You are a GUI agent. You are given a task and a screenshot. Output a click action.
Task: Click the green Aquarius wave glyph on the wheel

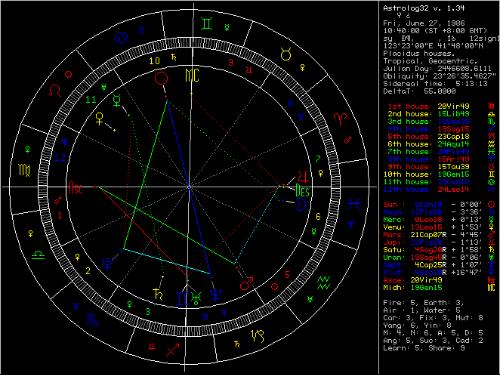[323, 283]
